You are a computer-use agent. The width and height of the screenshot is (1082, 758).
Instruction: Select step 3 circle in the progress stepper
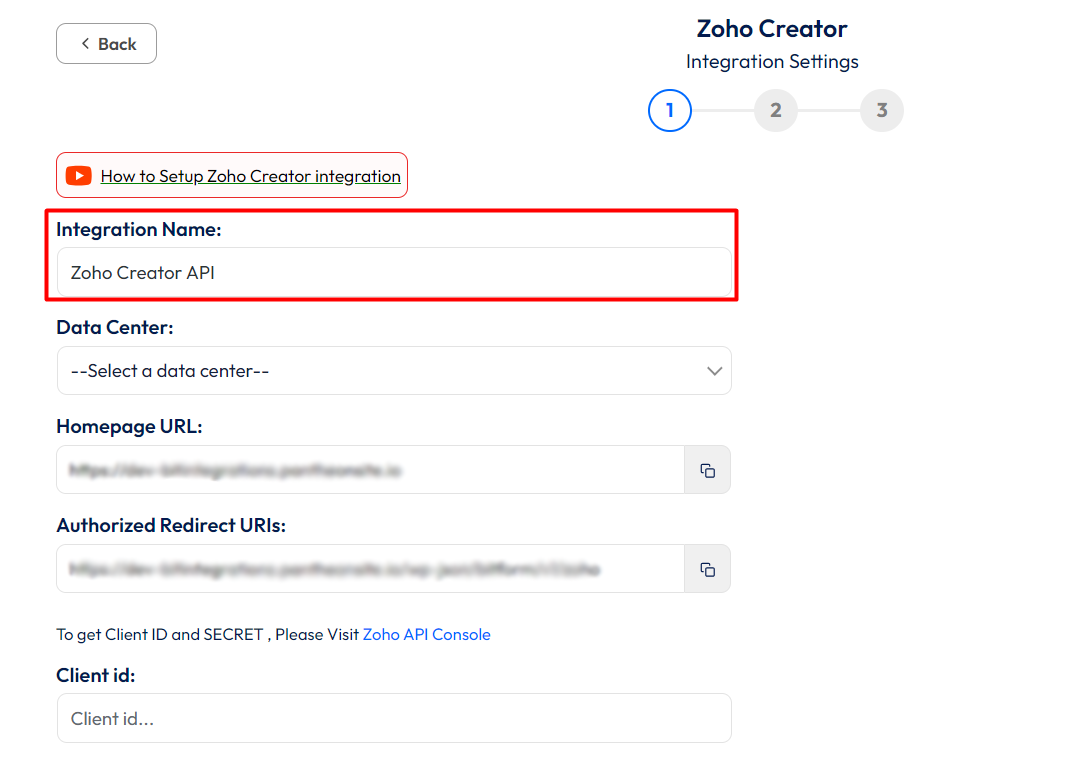[x=881, y=110]
